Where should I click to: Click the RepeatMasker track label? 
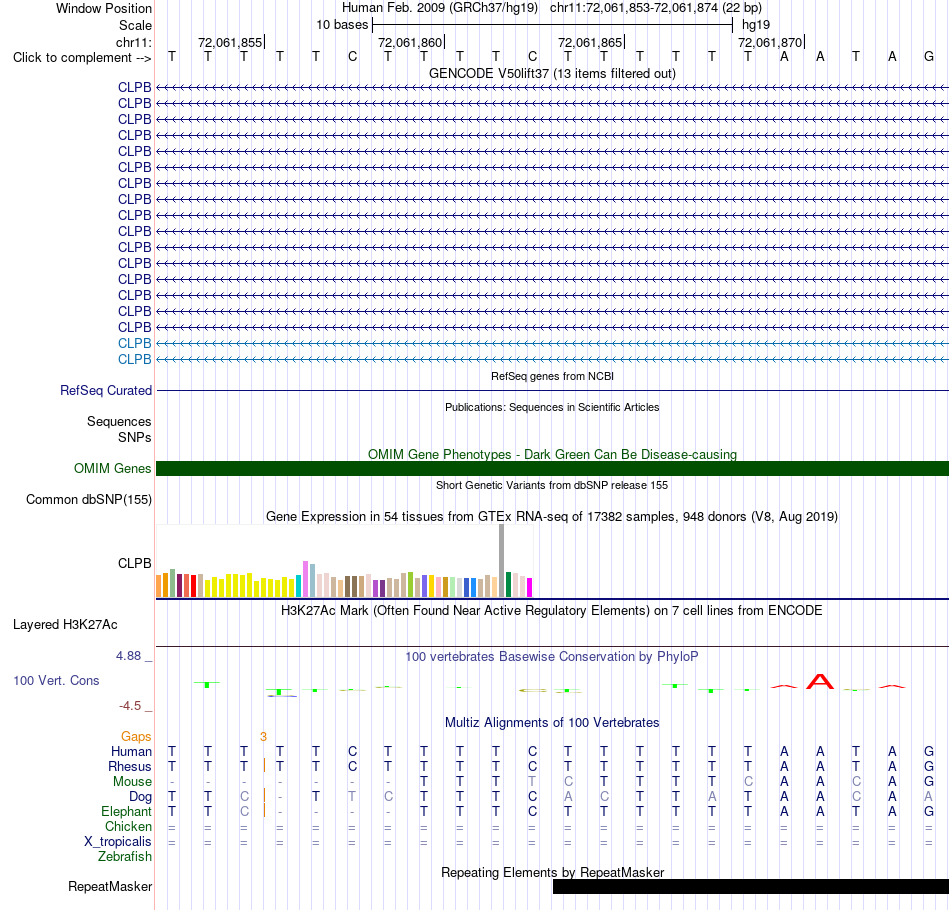point(110,886)
